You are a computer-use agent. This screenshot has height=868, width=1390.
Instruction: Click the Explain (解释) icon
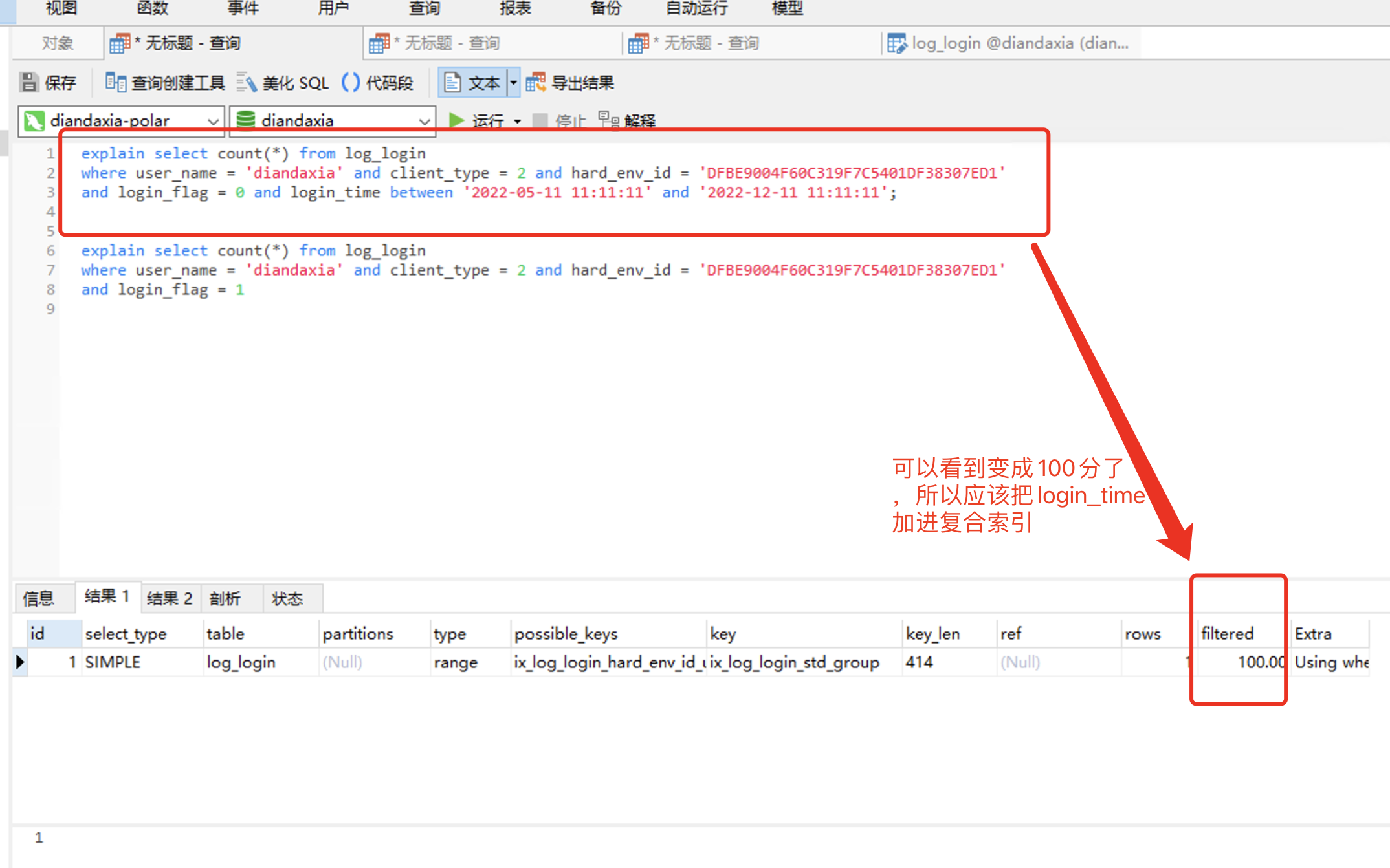608,120
